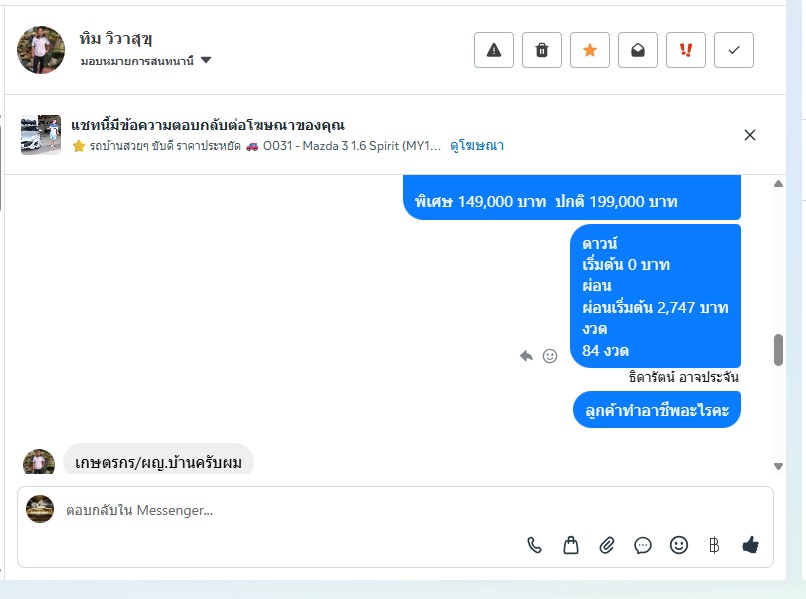This screenshot has height=599, width=806.
Task: Click the Mazda 3 ad thumbnail
Action: [41, 135]
